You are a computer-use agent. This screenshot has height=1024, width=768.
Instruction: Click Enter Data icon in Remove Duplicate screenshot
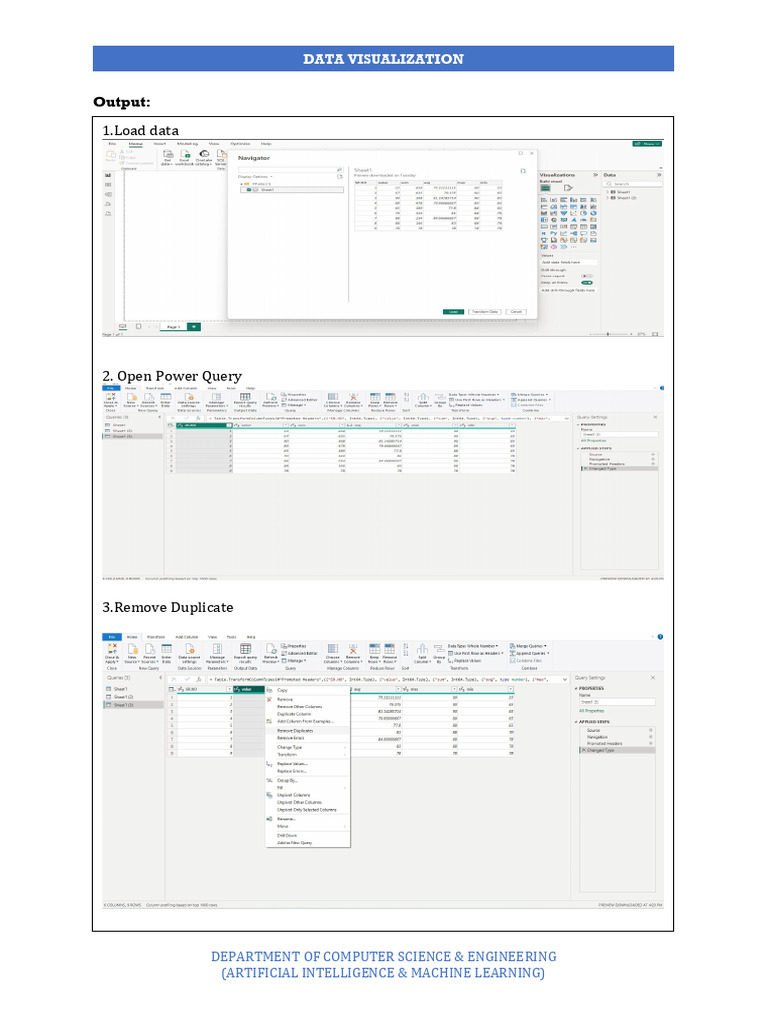coord(167,648)
